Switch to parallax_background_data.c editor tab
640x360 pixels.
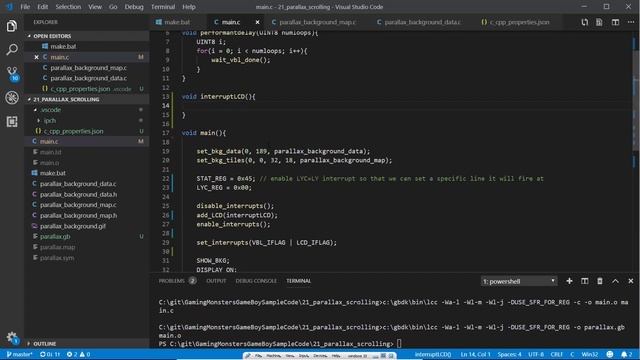(422, 22)
